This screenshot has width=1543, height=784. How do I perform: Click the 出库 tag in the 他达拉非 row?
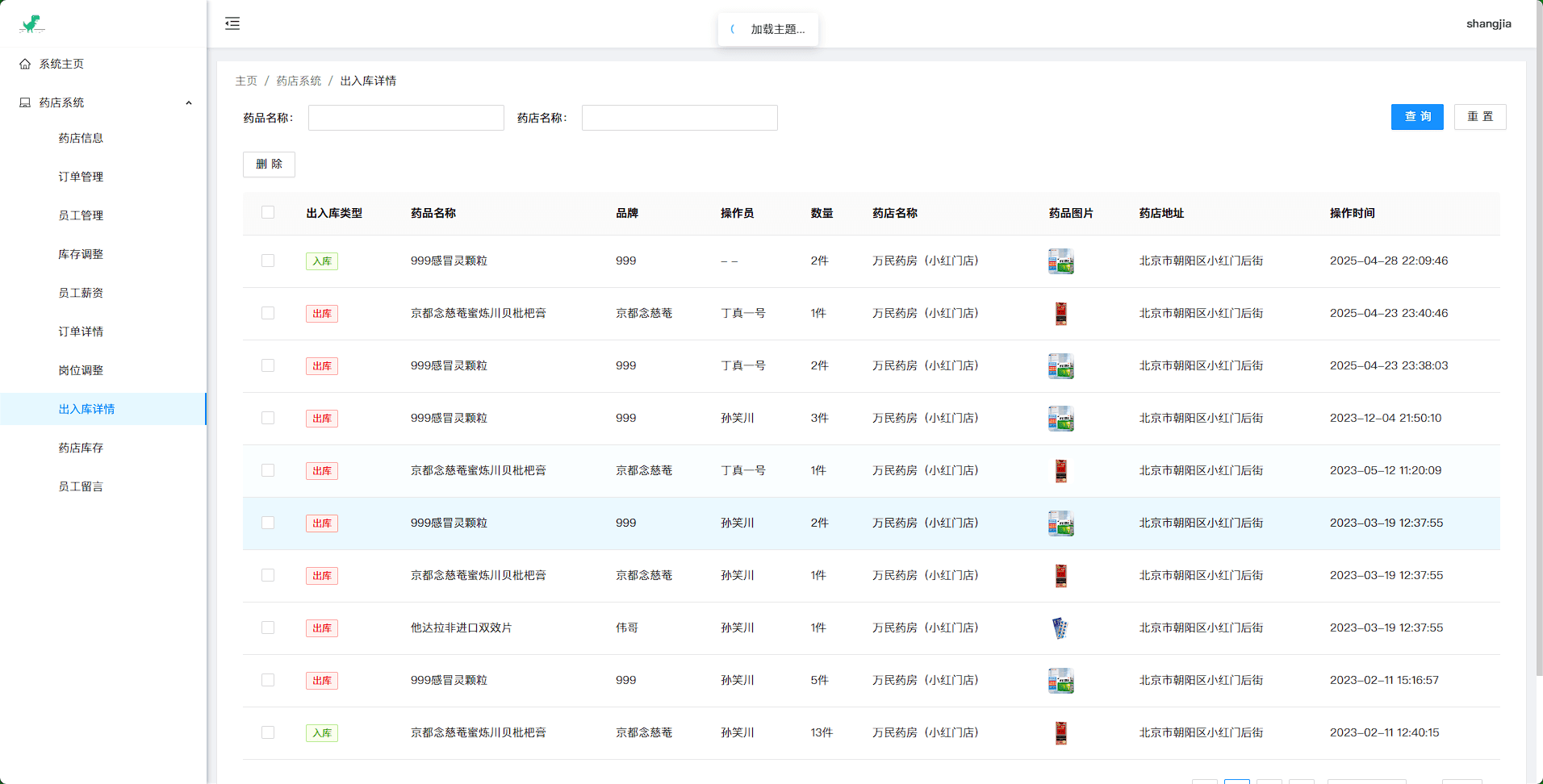321,628
